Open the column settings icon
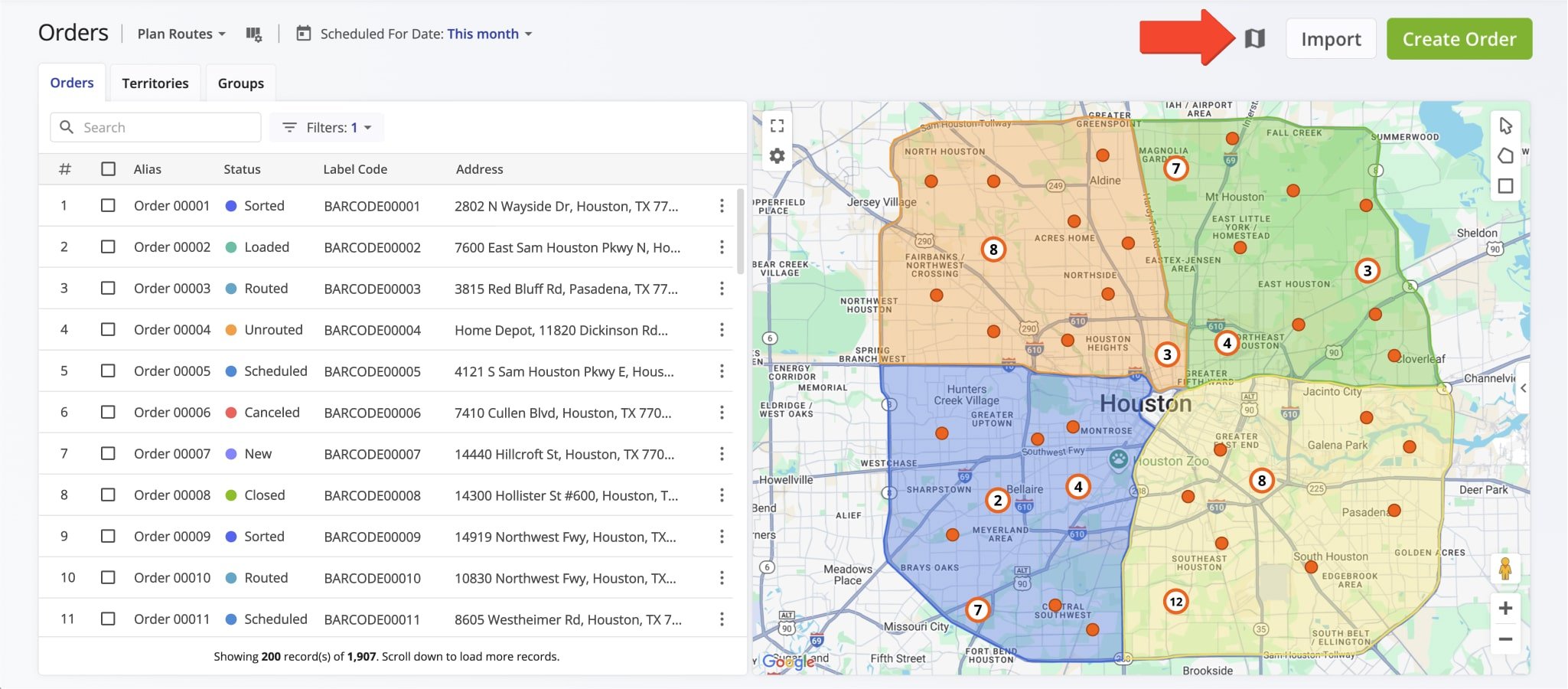Viewport: 1568px width, 689px height. tap(253, 34)
